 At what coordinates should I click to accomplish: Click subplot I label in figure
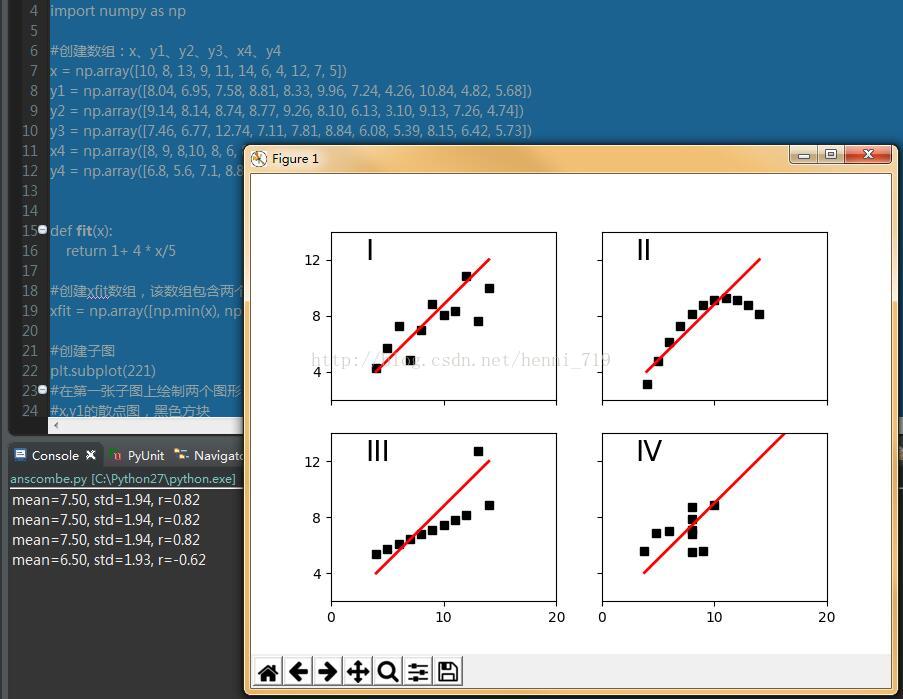370,250
